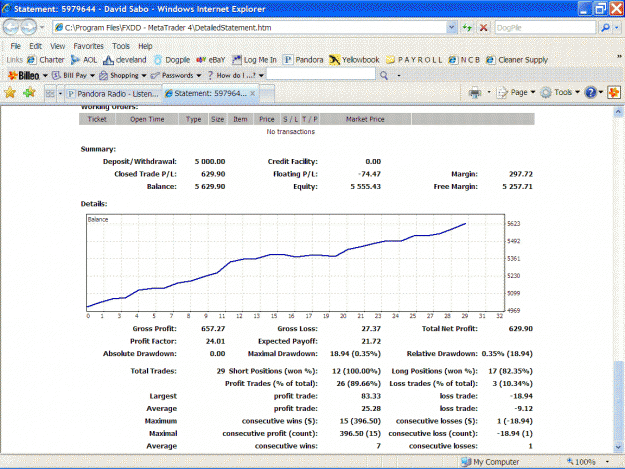The height and width of the screenshot is (469, 625).
Task: Click the Balance chart image
Action: (x=304, y=267)
